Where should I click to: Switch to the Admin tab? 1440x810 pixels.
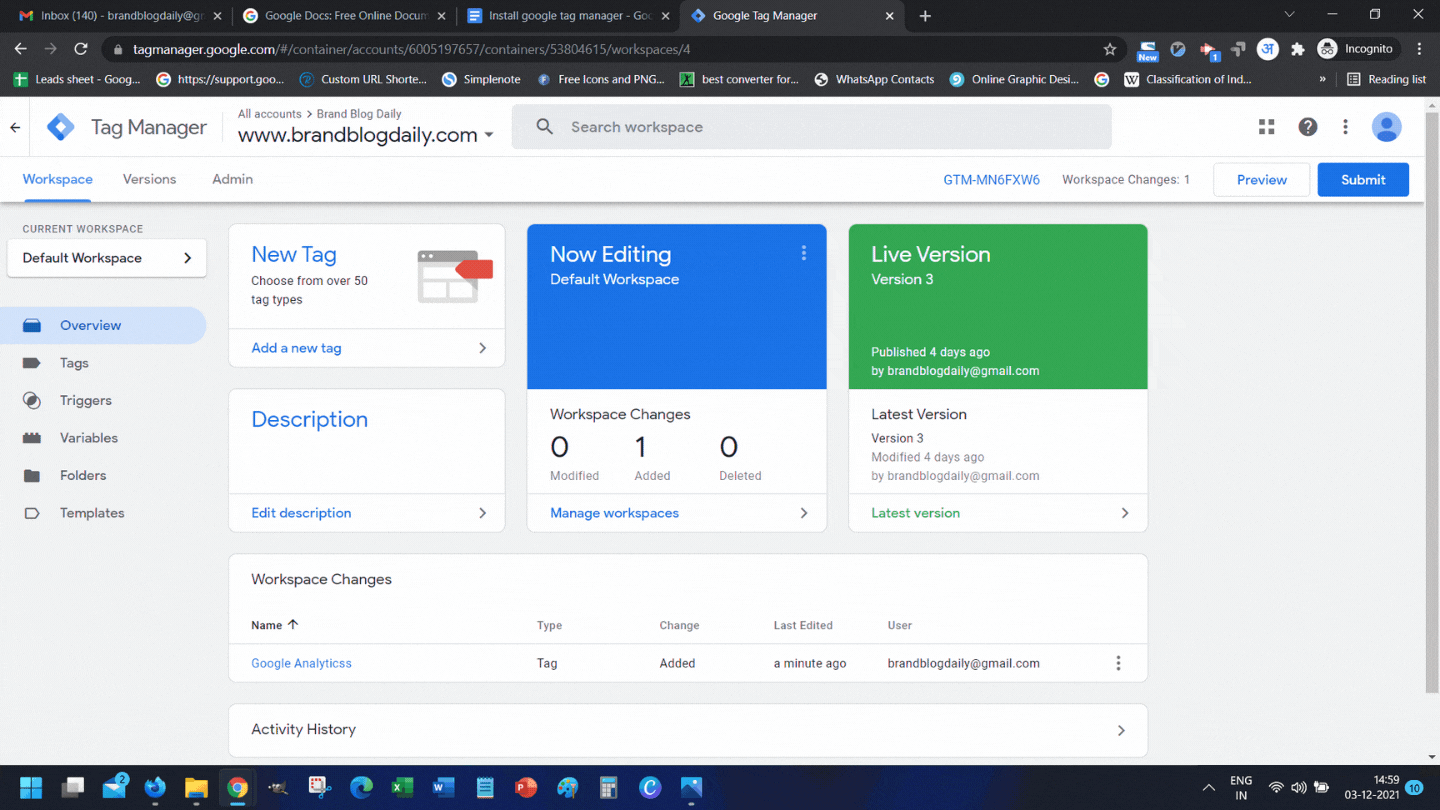[x=233, y=179]
